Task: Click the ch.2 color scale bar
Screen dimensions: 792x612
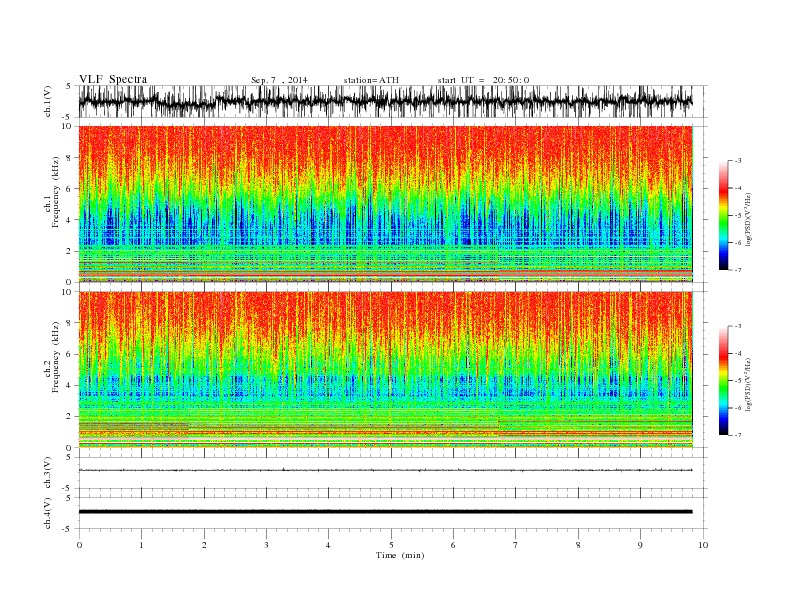Action: 724,380
